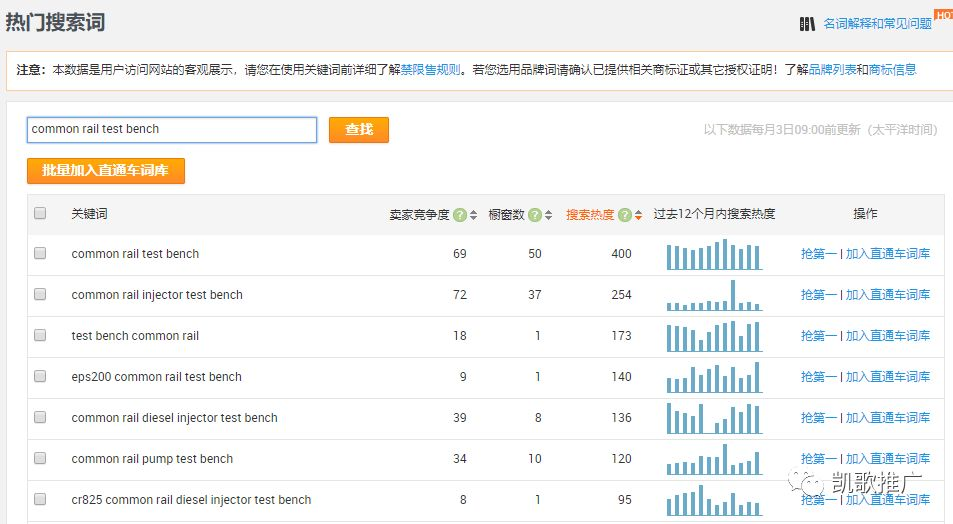The height and width of the screenshot is (524, 953).
Task: Click the orange 查找 search button
Action: [x=358, y=130]
